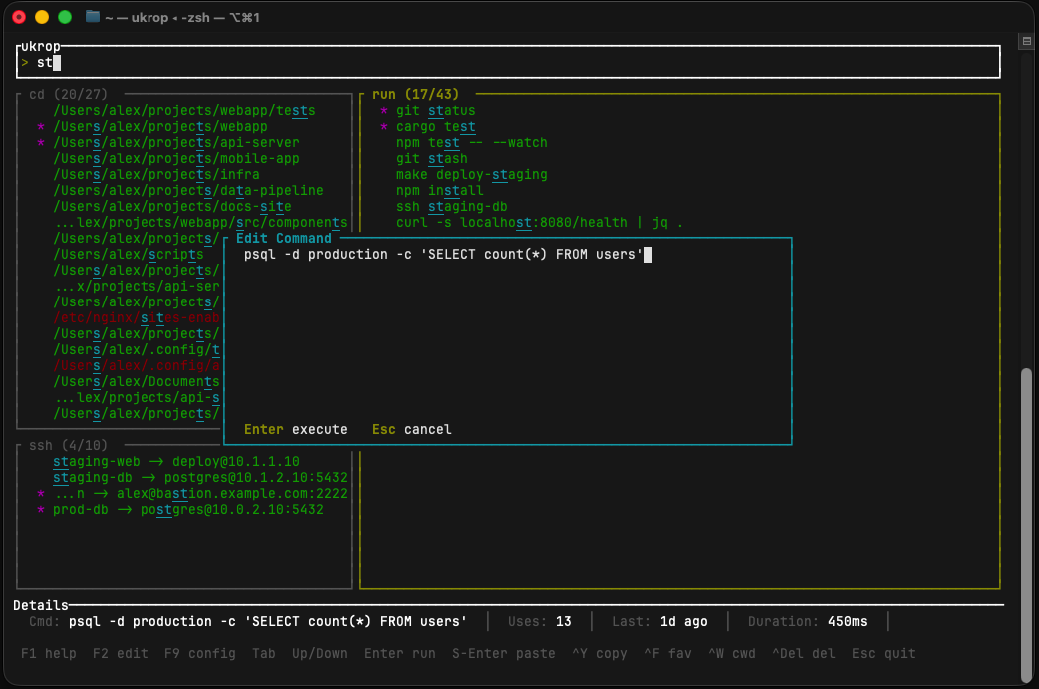Click 'Enter execute' in Edit Command dialog
The width and height of the screenshot is (1039, 689).
pos(296,429)
